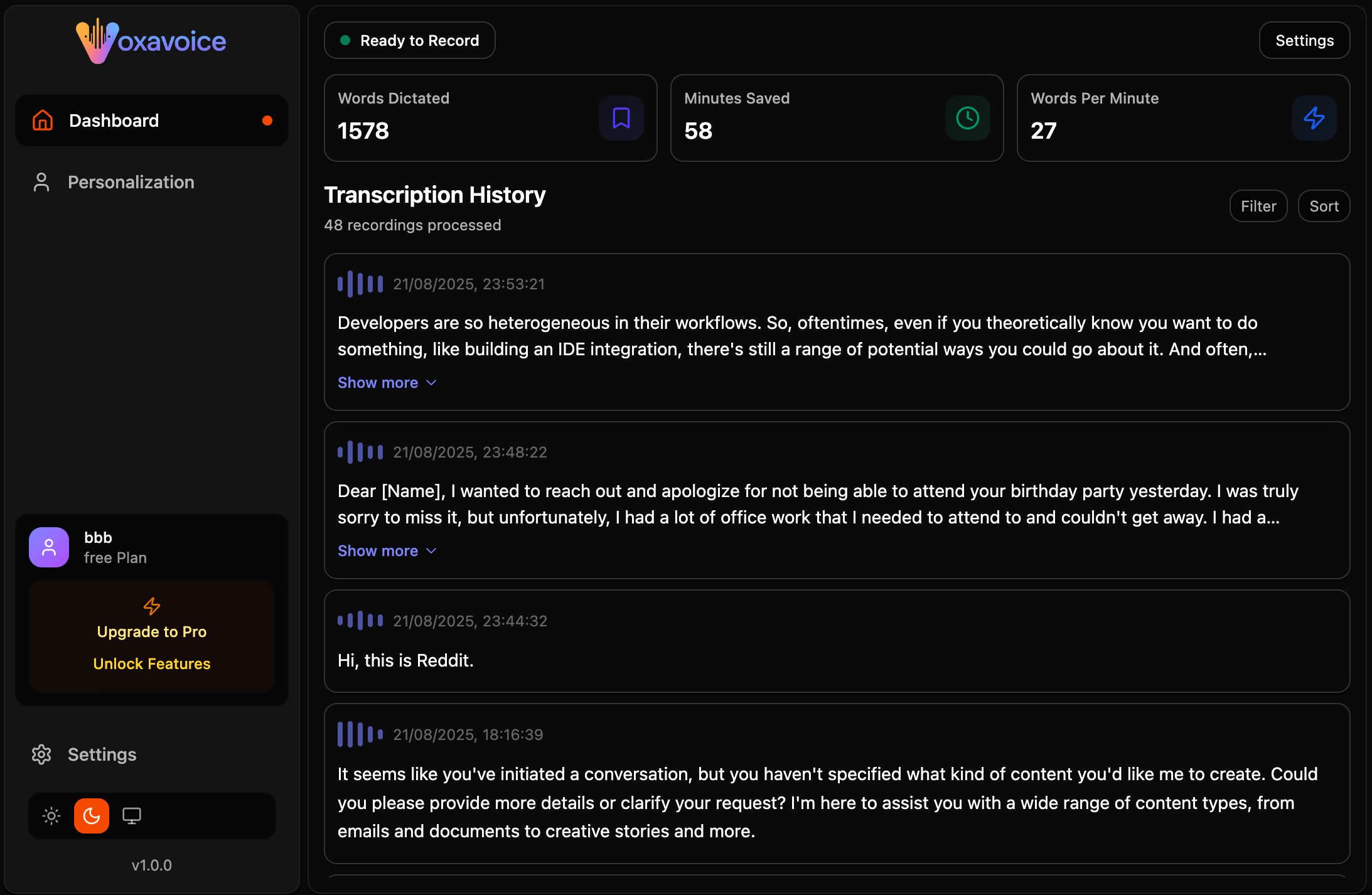Click the lightning icon on Words Per Minute card

click(x=1314, y=117)
